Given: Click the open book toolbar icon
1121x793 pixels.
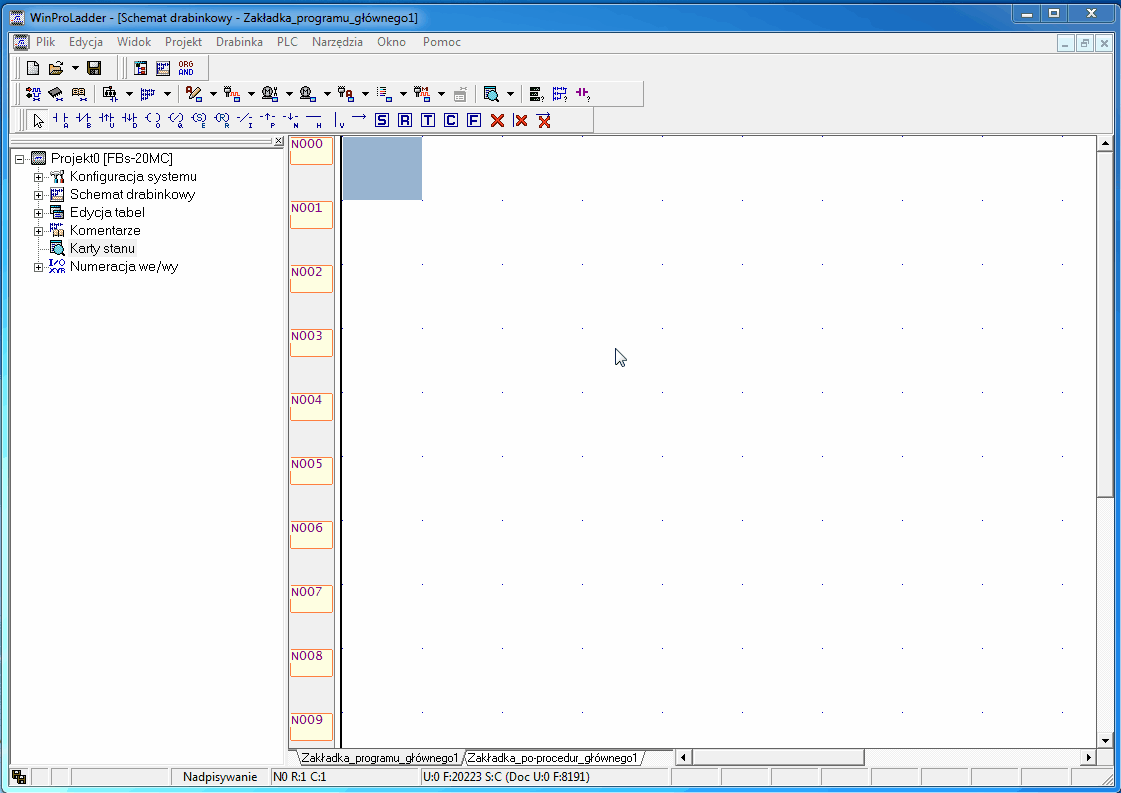Looking at the screenshot, I should tap(79, 94).
